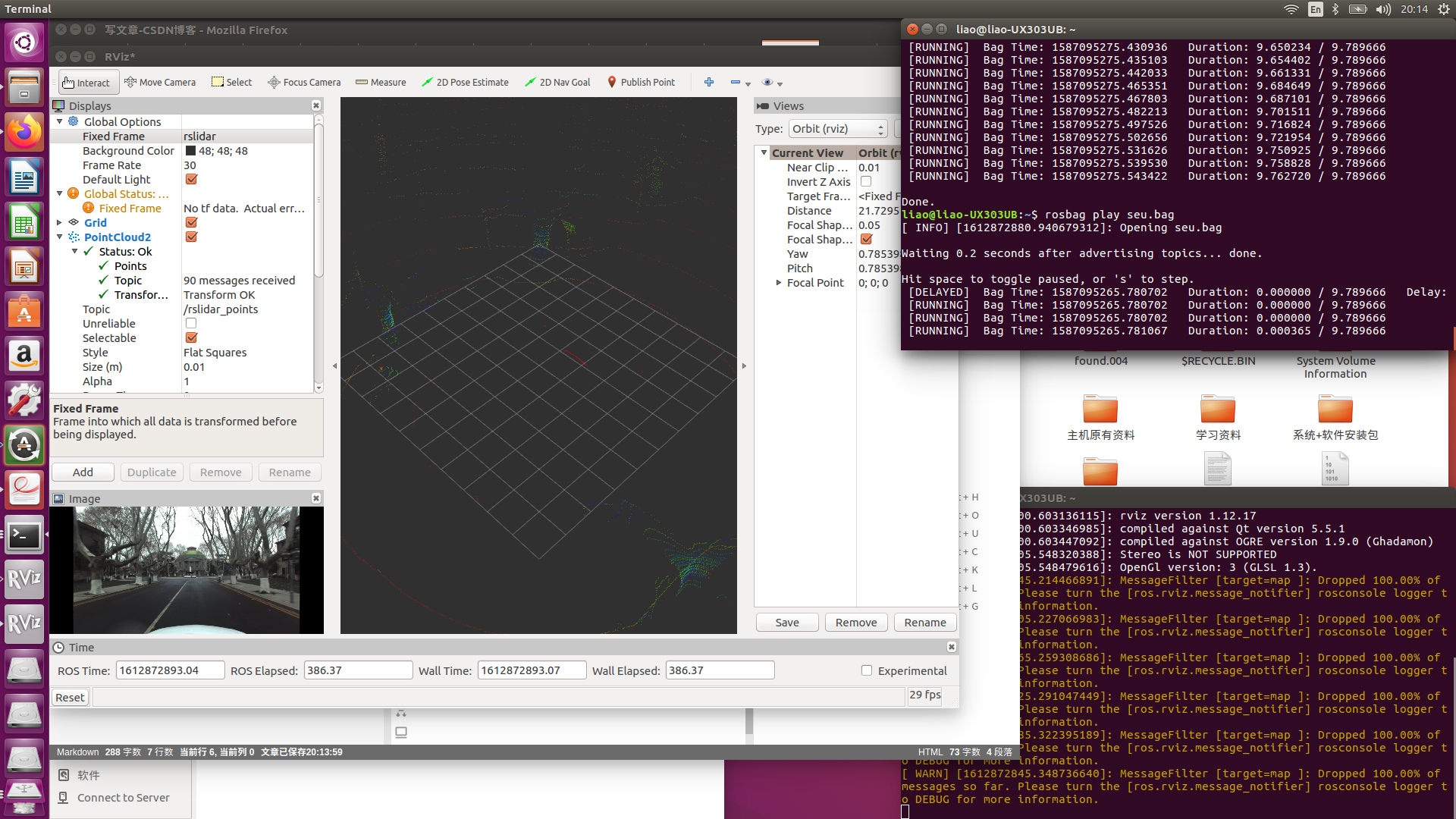Collapse the Global Options tree
This screenshot has width=1456, height=819.
click(x=60, y=121)
